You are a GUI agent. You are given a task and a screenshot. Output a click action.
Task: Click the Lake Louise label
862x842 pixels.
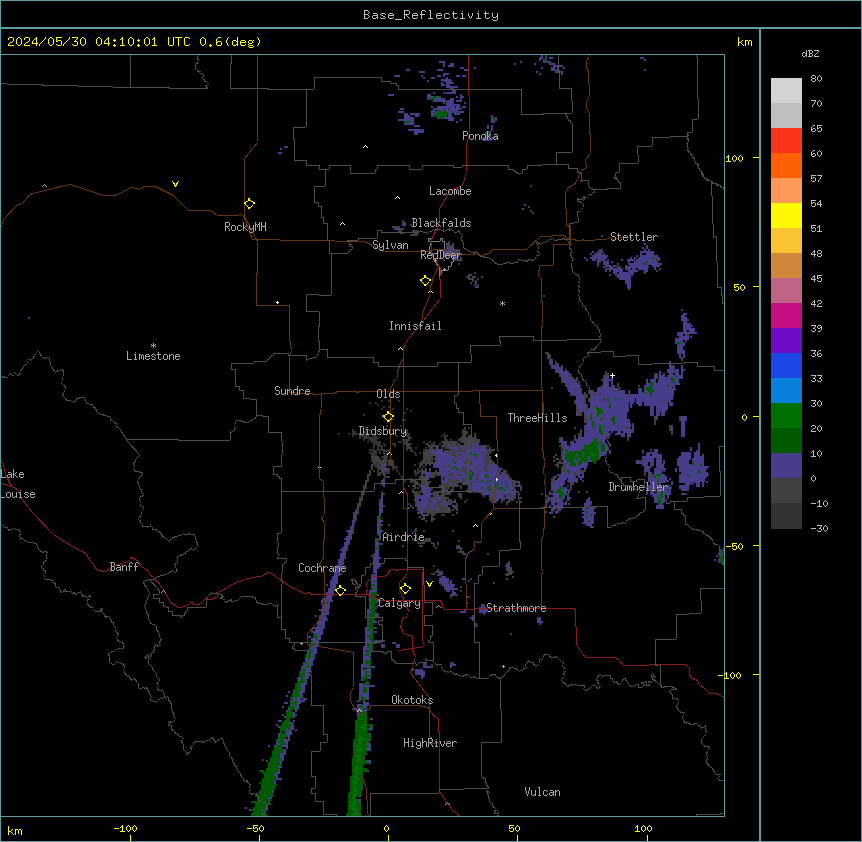point(18,484)
